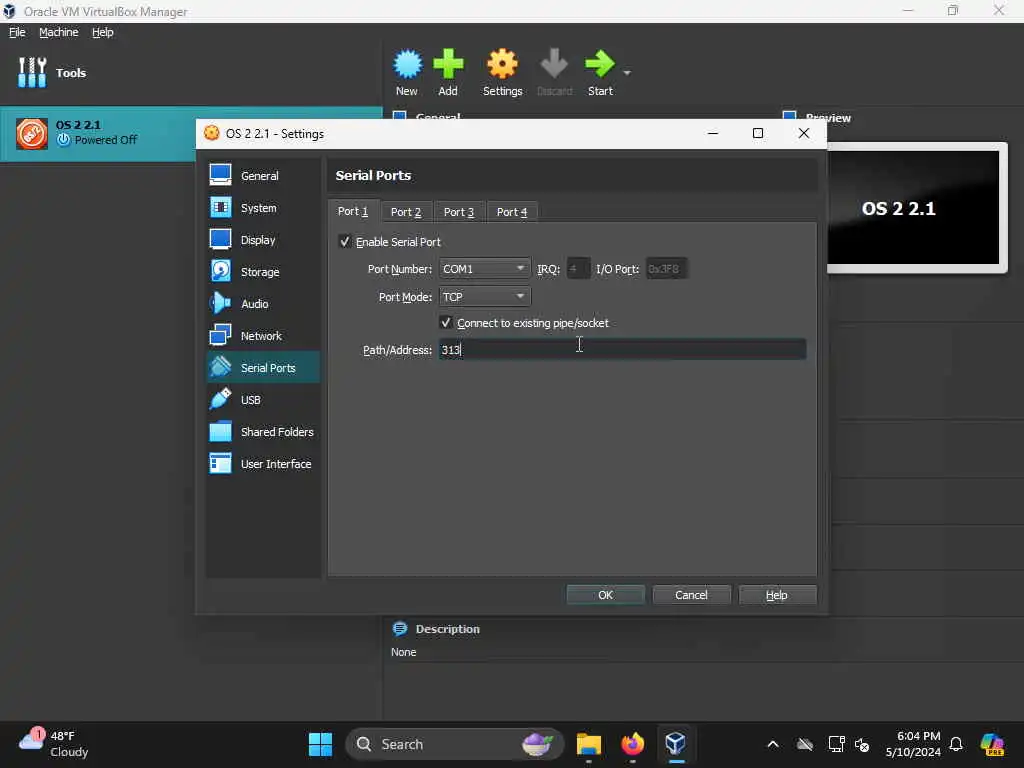The width and height of the screenshot is (1024, 768).
Task: Switch to Port 4 tab
Action: pyautogui.click(x=512, y=212)
